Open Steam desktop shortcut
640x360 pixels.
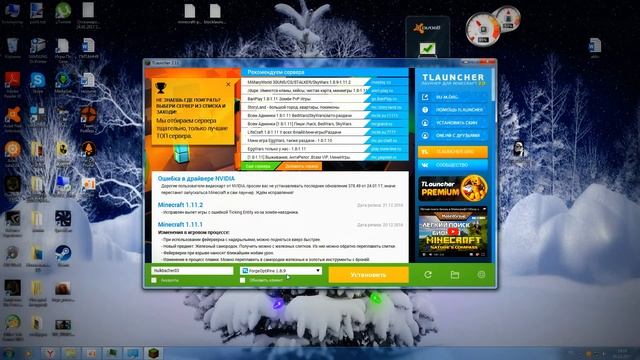[63, 256]
